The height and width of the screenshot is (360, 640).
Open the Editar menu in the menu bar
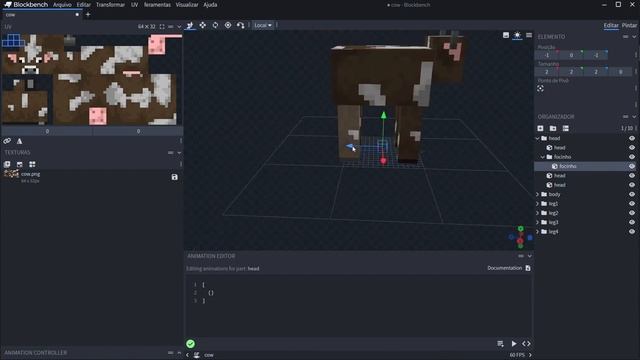click(84, 5)
